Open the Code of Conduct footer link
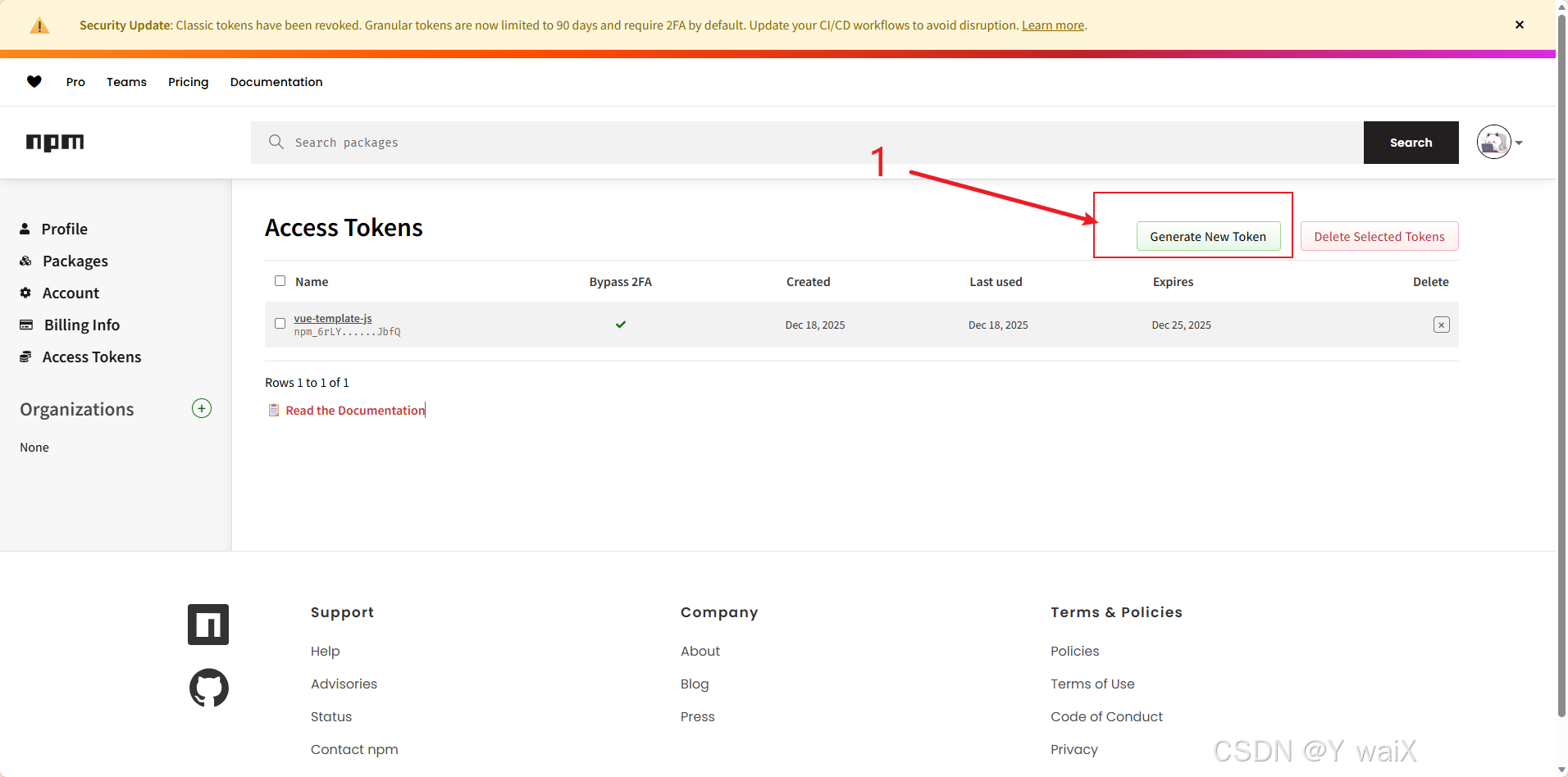1568x777 pixels. point(1106,716)
